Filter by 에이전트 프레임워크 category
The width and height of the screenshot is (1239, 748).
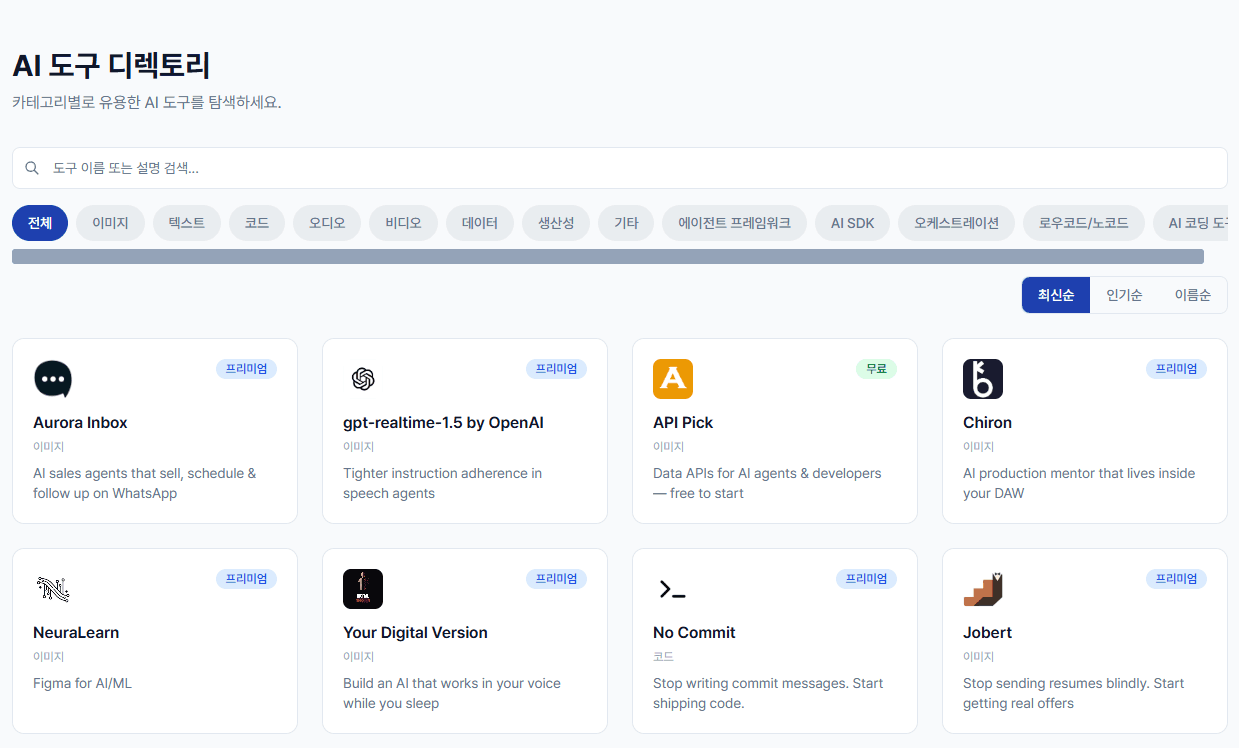(734, 223)
